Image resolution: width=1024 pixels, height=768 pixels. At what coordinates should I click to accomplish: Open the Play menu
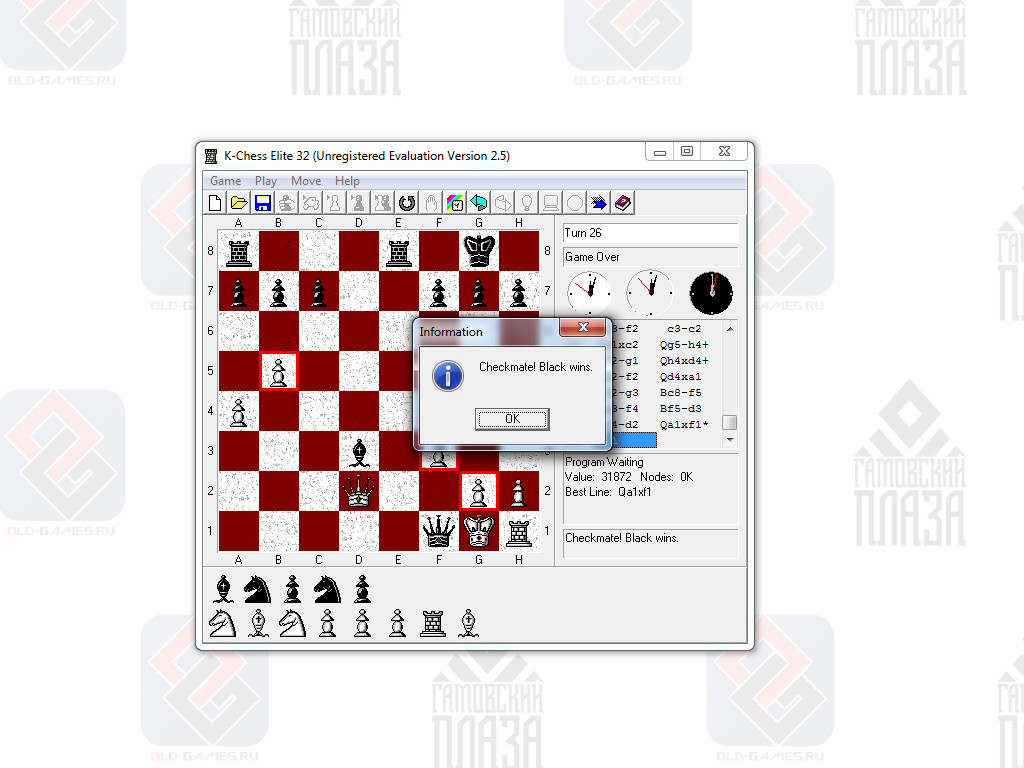(266, 181)
